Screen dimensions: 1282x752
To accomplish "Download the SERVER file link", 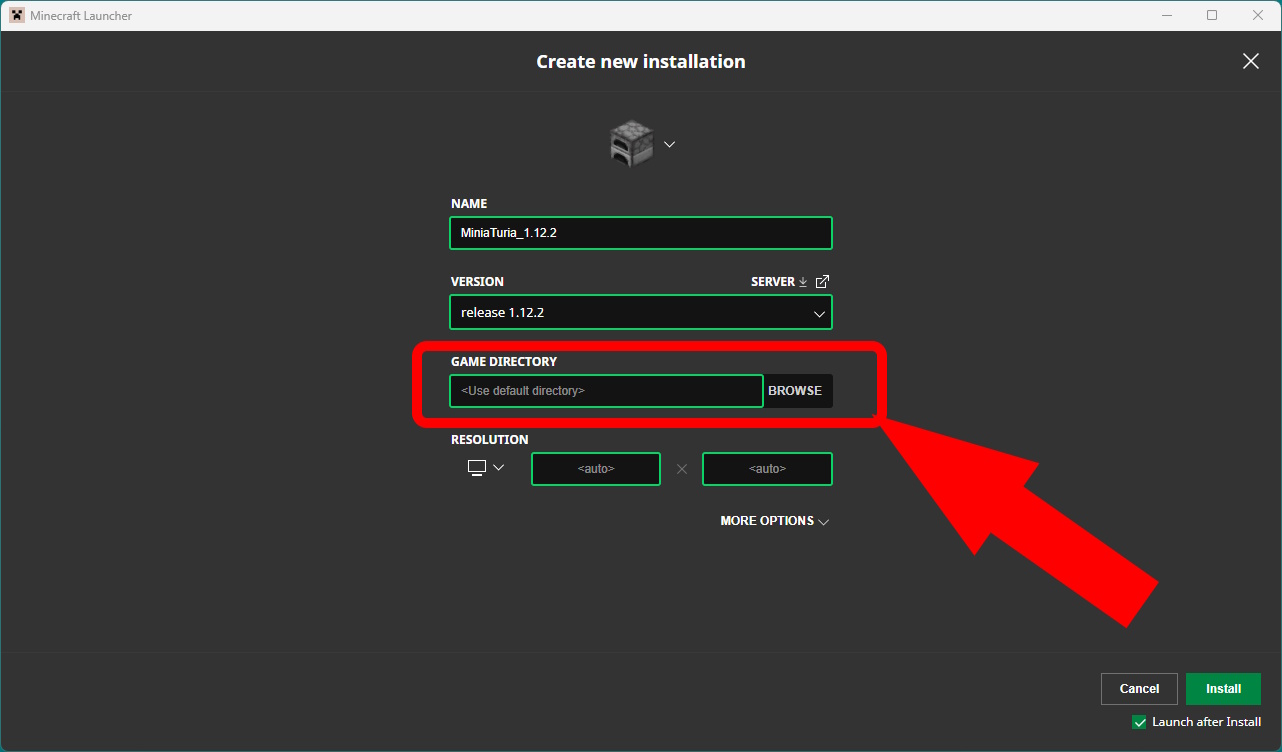I will [779, 282].
